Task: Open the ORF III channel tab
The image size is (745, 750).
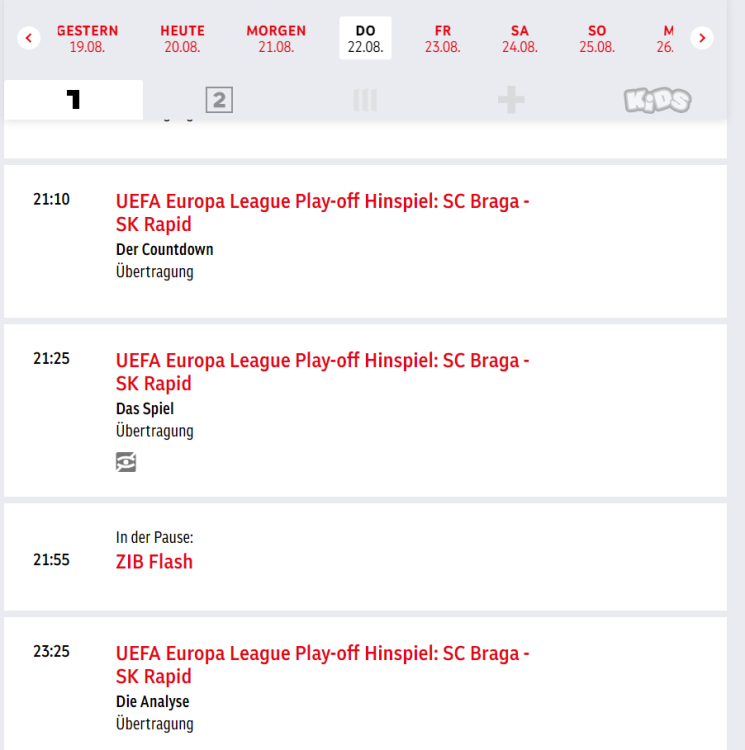Action: click(365, 100)
